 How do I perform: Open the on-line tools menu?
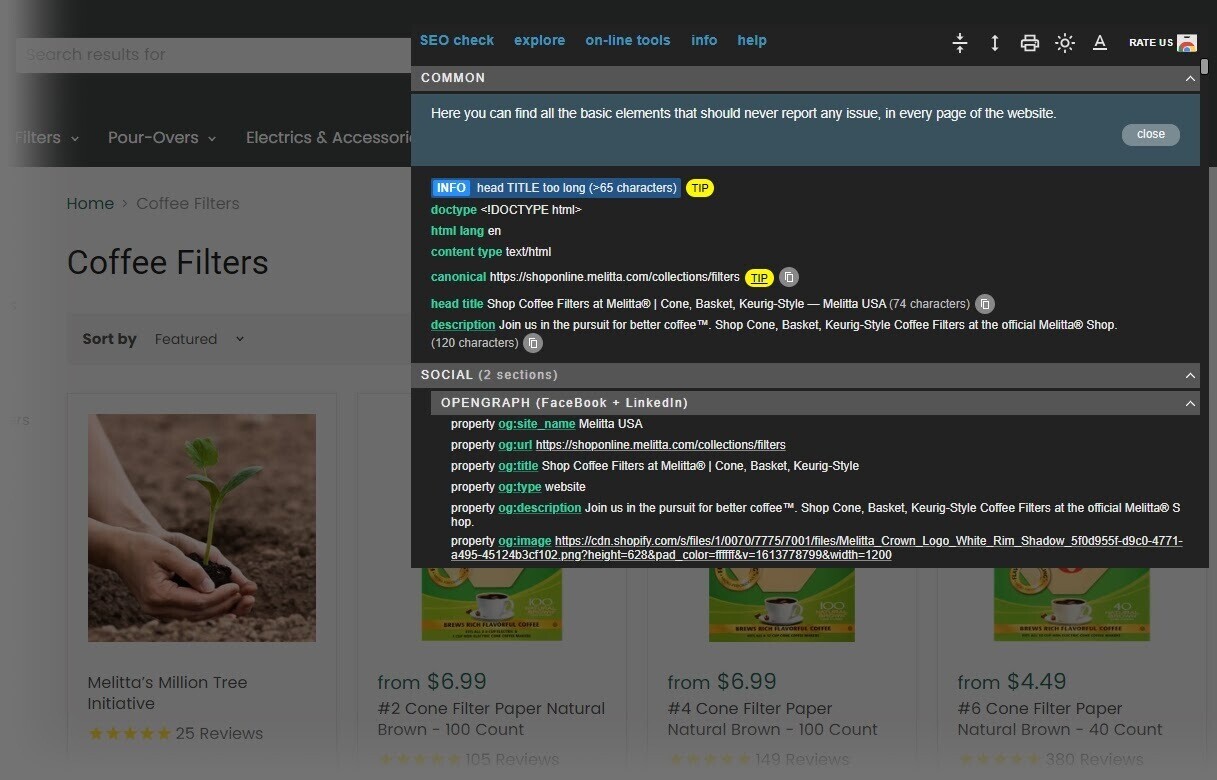[x=628, y=40]
